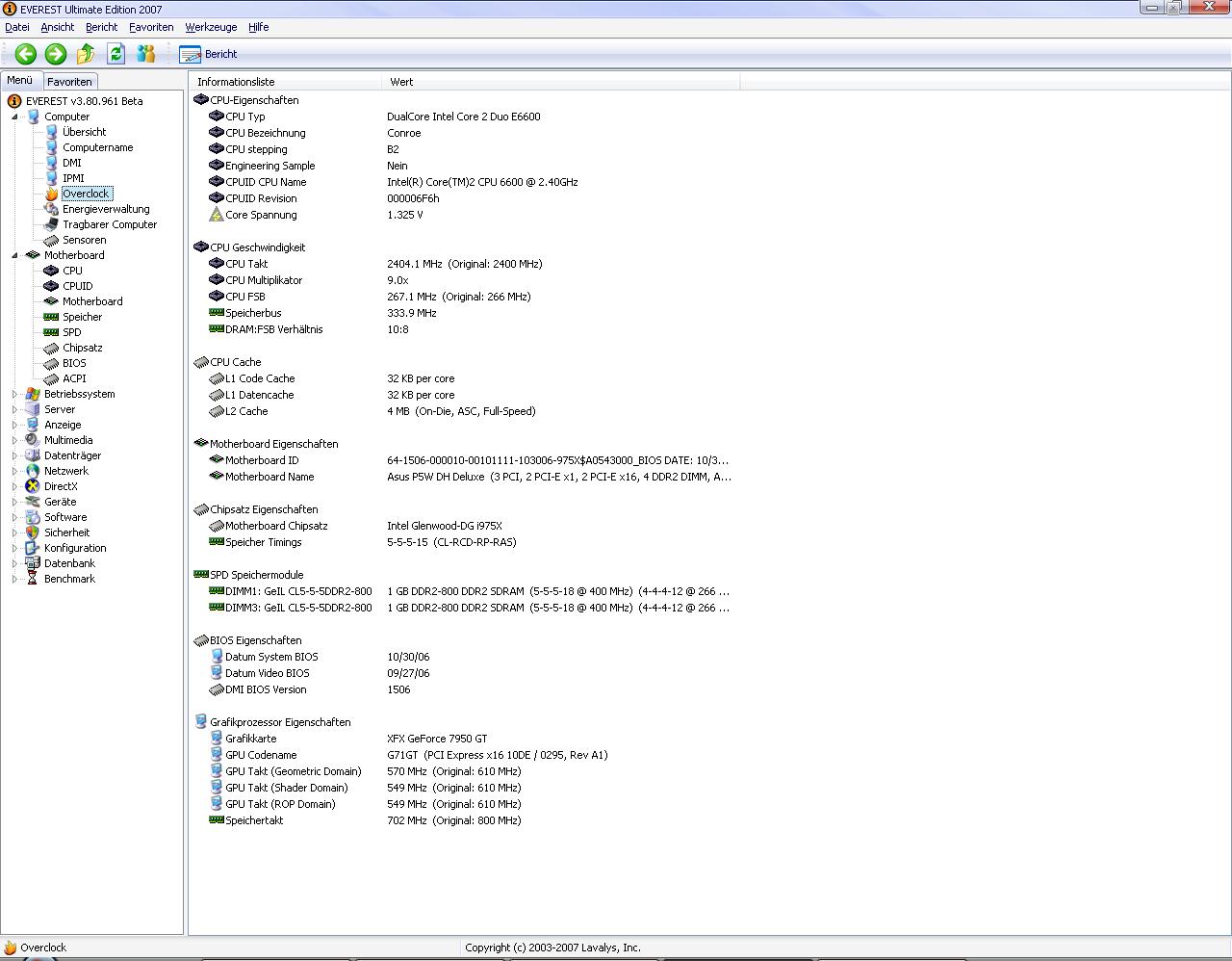Select the Speicher Timings row
Image resolution: width=1232 pixels, height=961 pixels.
point(464,542)
